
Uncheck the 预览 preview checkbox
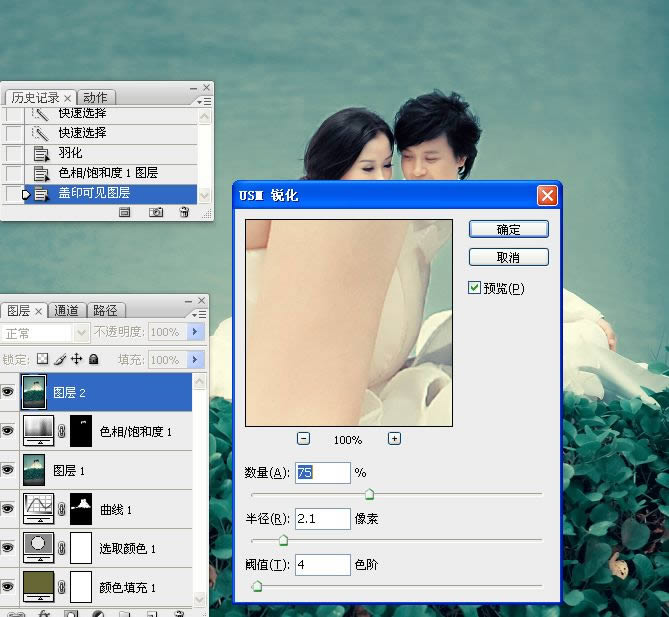click(475, 288)
